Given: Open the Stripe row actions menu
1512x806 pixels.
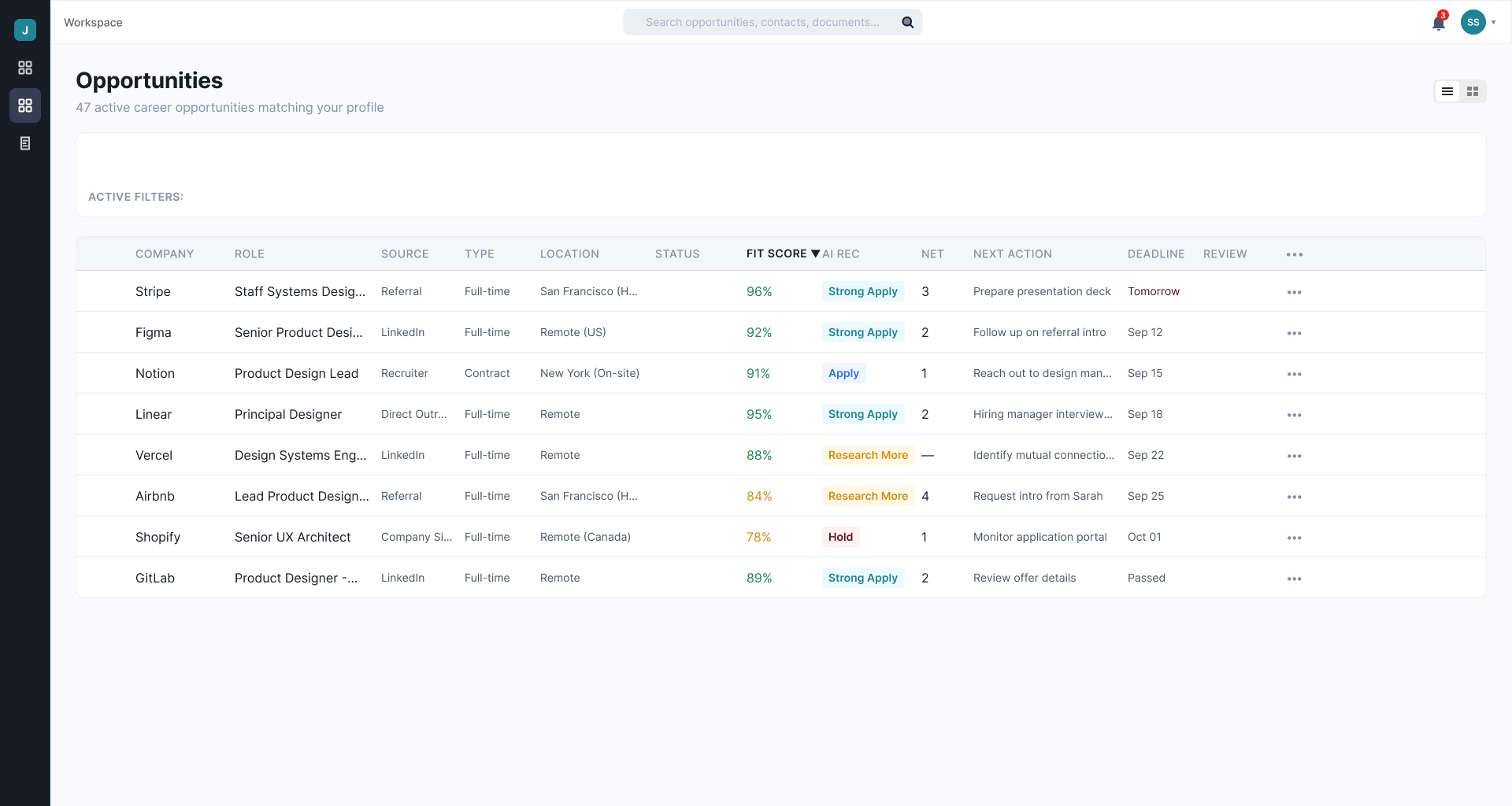Looking at the screenshot, I should (x=1295, y=292).
